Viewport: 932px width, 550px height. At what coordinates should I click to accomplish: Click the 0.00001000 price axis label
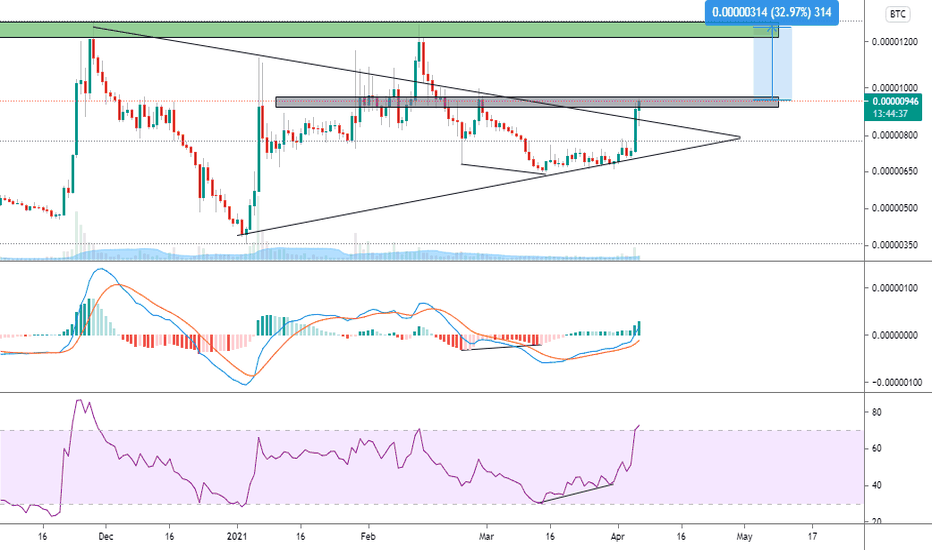pyautogui.click(x=895, y=88)
